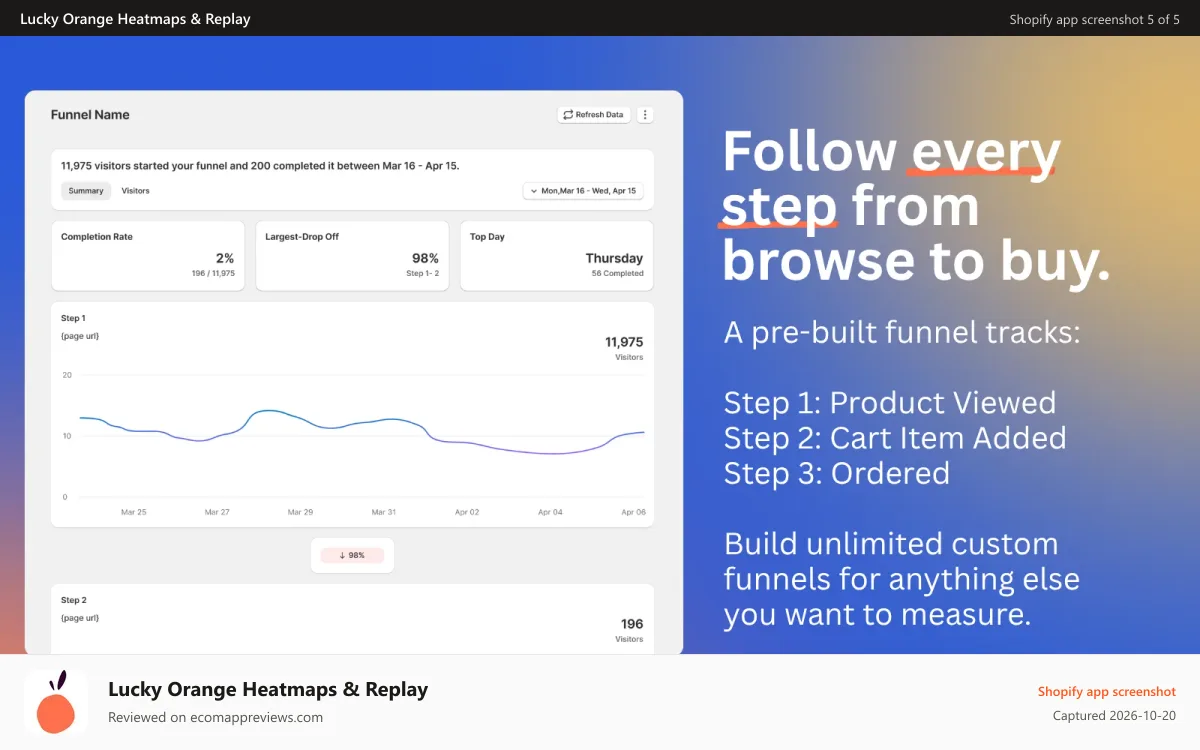
Task: Click the Step 2 label
Action: click(x=73, y=600)
